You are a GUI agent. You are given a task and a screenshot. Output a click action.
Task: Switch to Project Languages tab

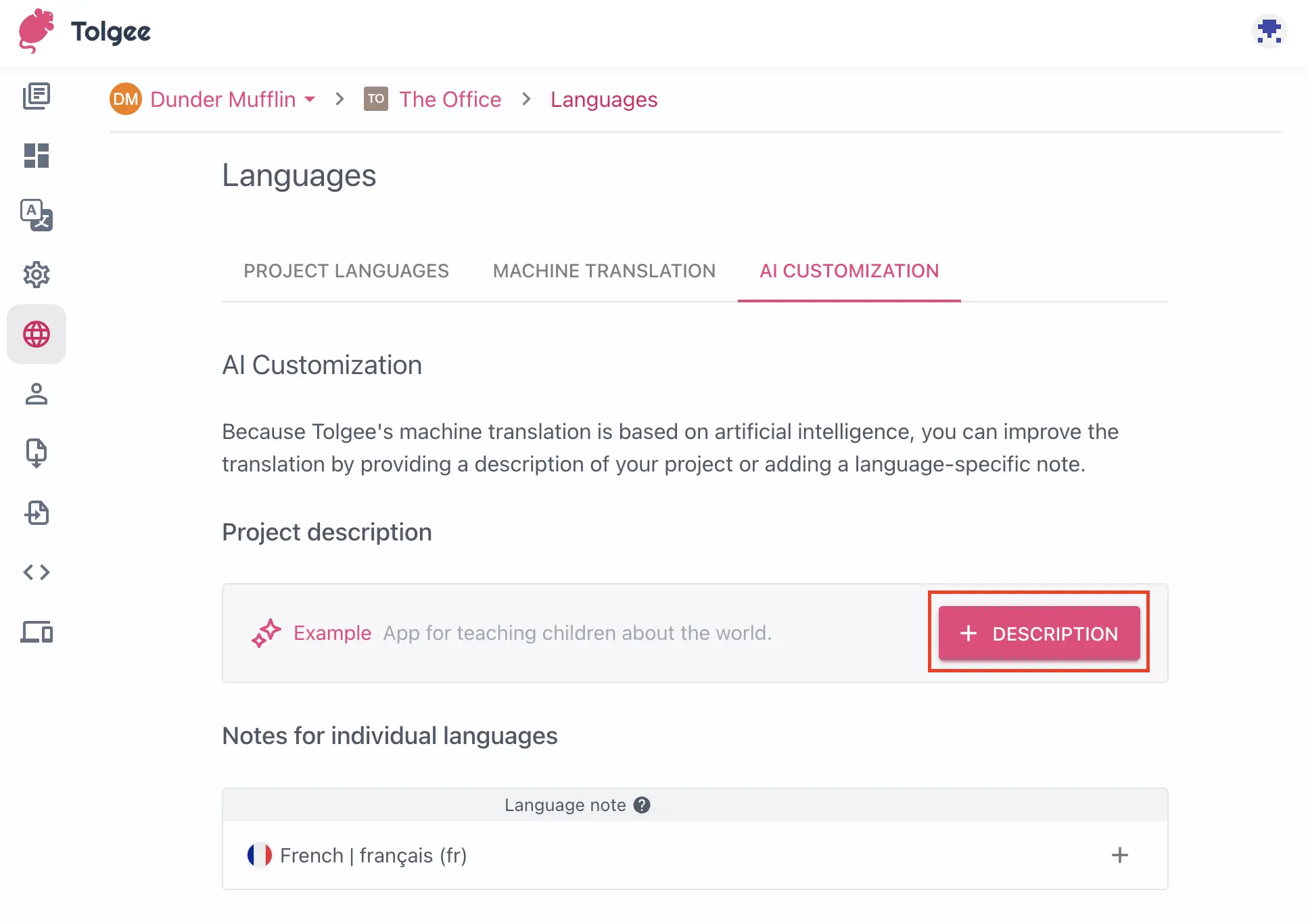pos(346,271)
